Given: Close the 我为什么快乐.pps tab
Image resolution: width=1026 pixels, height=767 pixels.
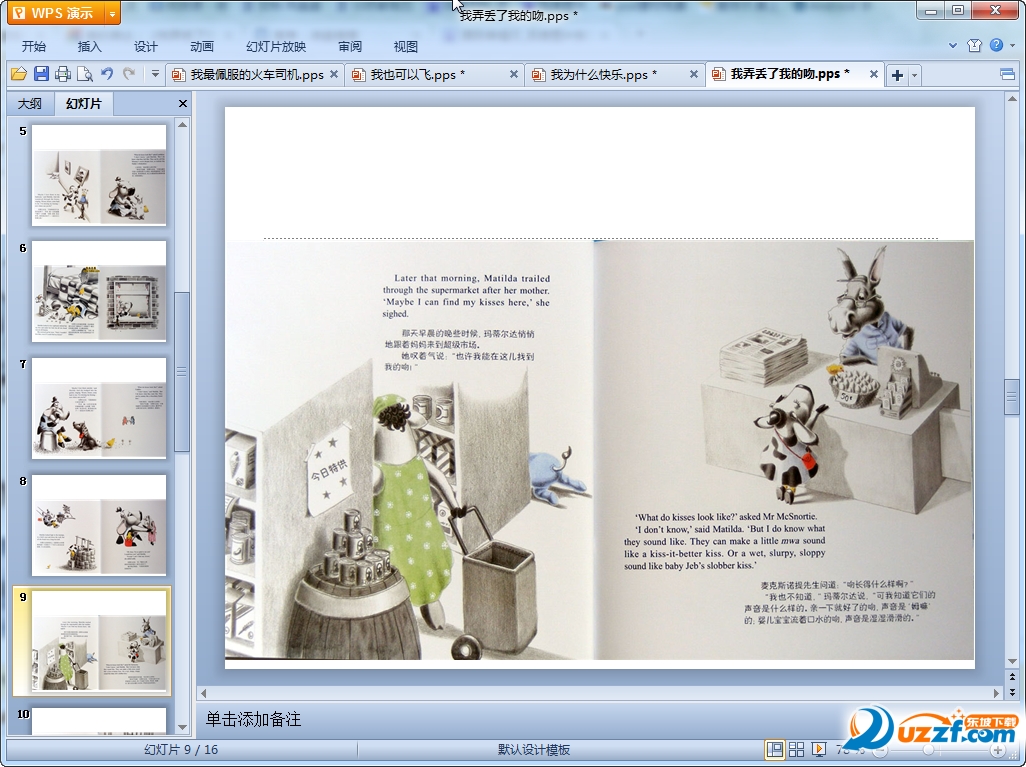Looking at the screenshot, I should [694, 74].
